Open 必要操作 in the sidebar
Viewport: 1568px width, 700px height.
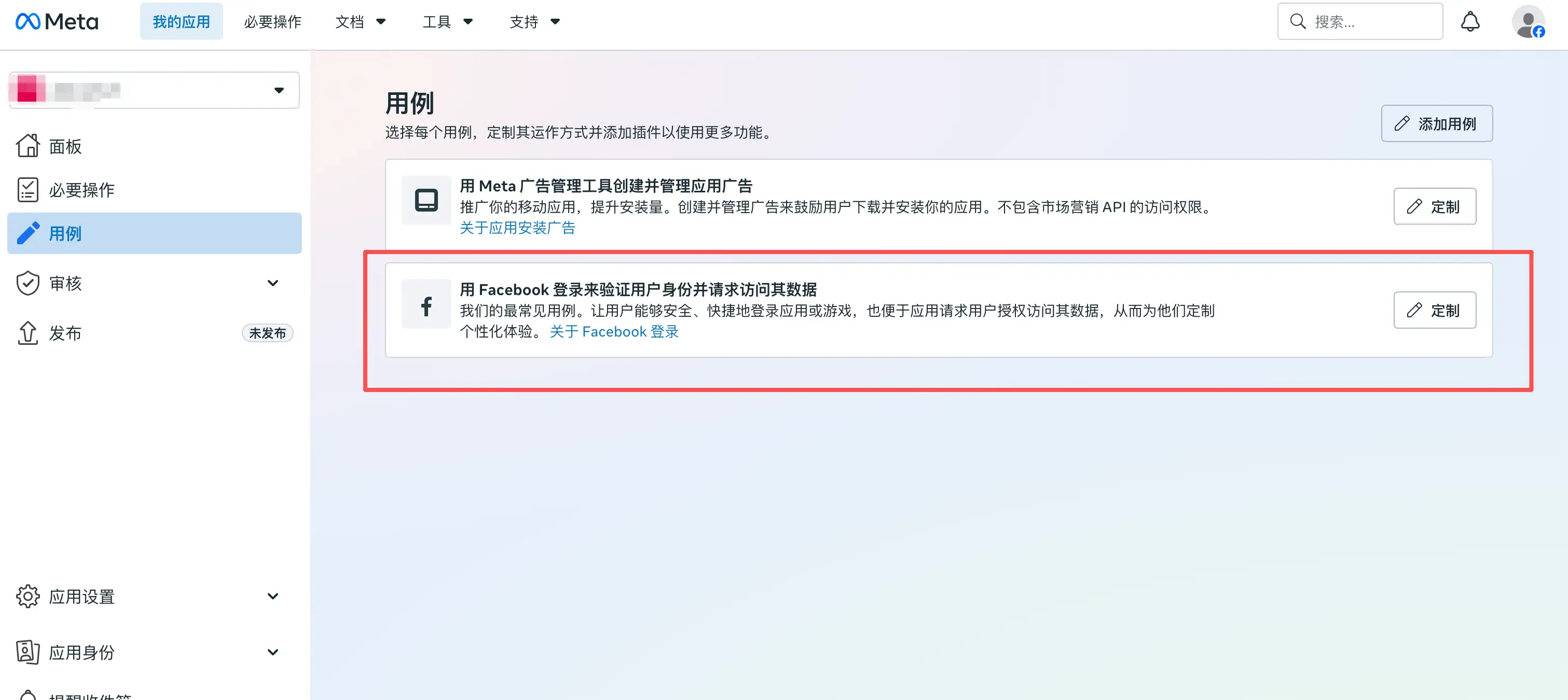(x=155, y=190)
